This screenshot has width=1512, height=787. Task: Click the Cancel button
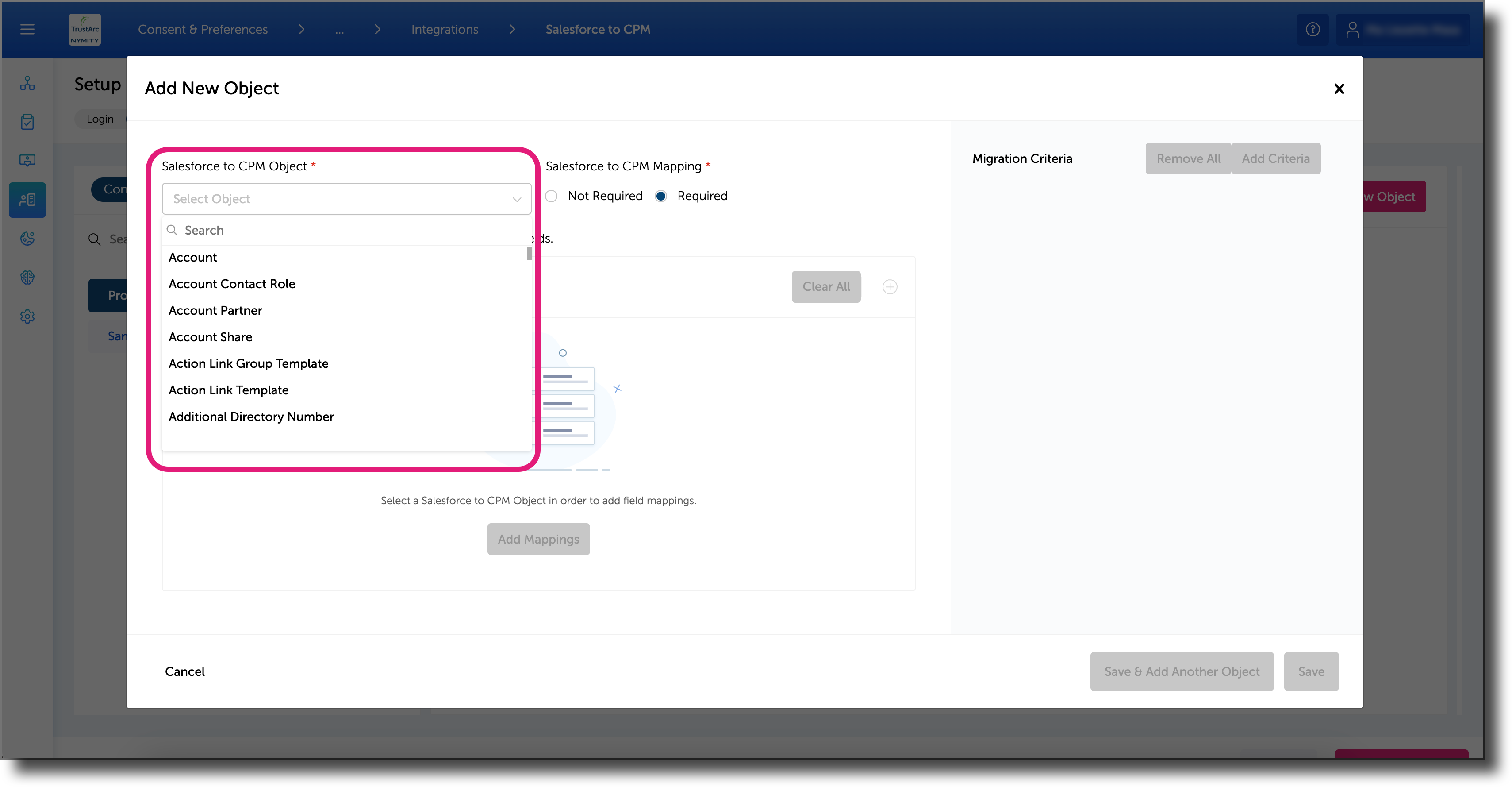coord(184,671)
